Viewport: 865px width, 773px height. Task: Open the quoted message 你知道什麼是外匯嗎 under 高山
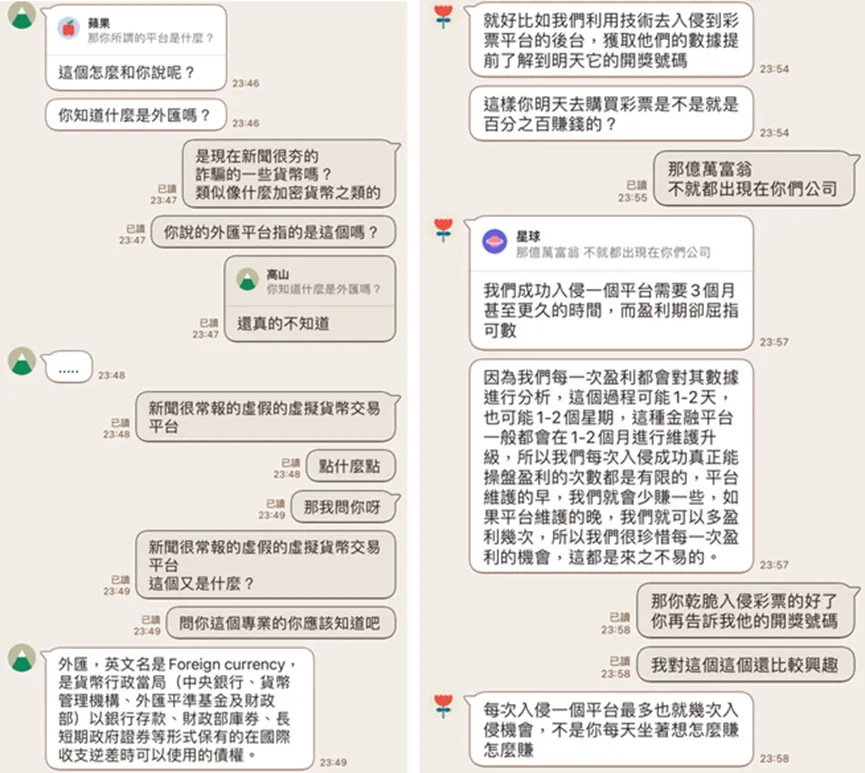pyautogui.click(x=324, y=289)
